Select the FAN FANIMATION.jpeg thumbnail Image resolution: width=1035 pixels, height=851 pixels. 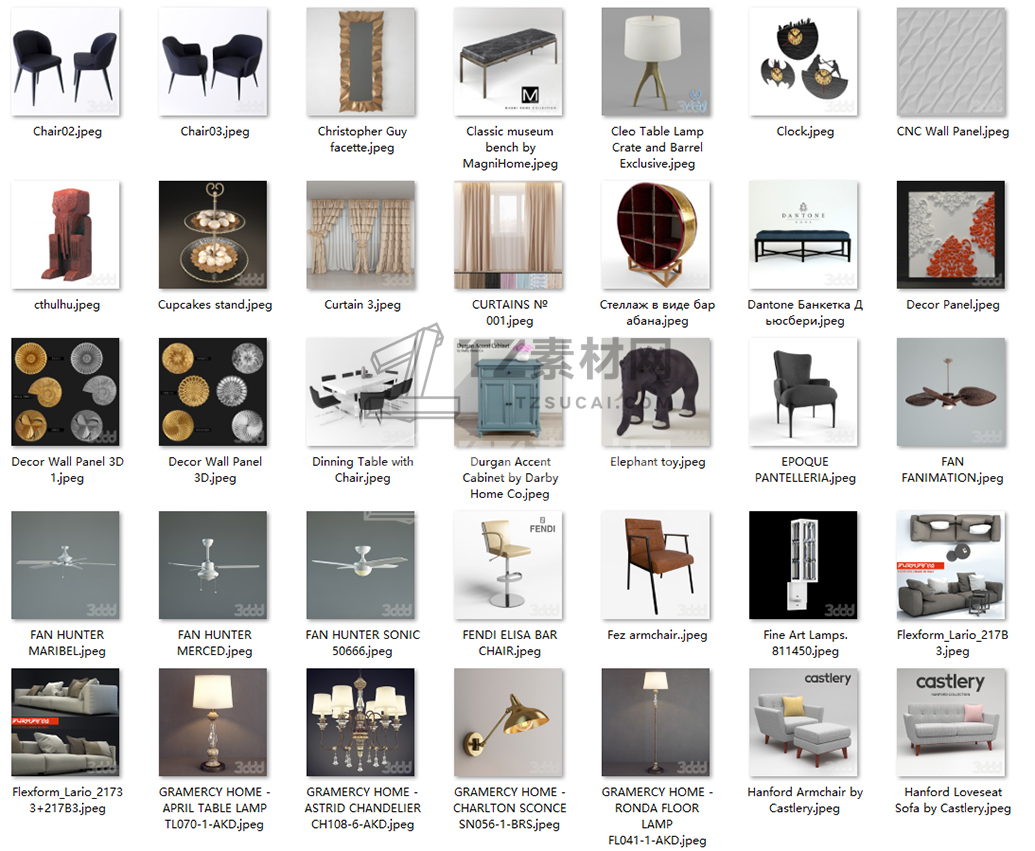(x=951, y=391)
